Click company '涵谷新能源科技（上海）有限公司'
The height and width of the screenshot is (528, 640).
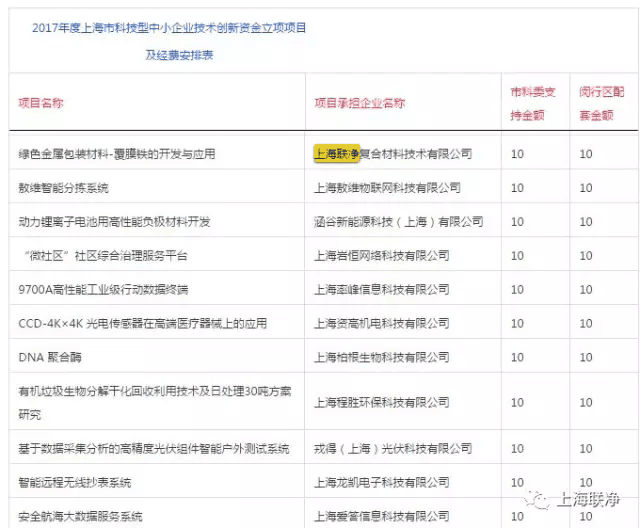[398, 222]
